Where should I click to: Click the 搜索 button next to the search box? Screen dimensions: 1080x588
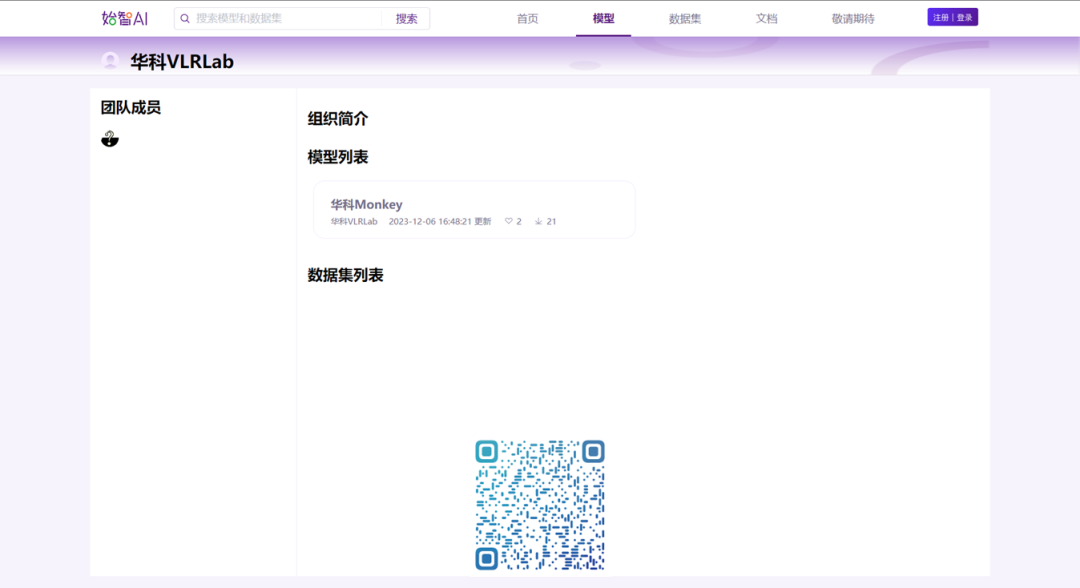click(x=404, y=17)
